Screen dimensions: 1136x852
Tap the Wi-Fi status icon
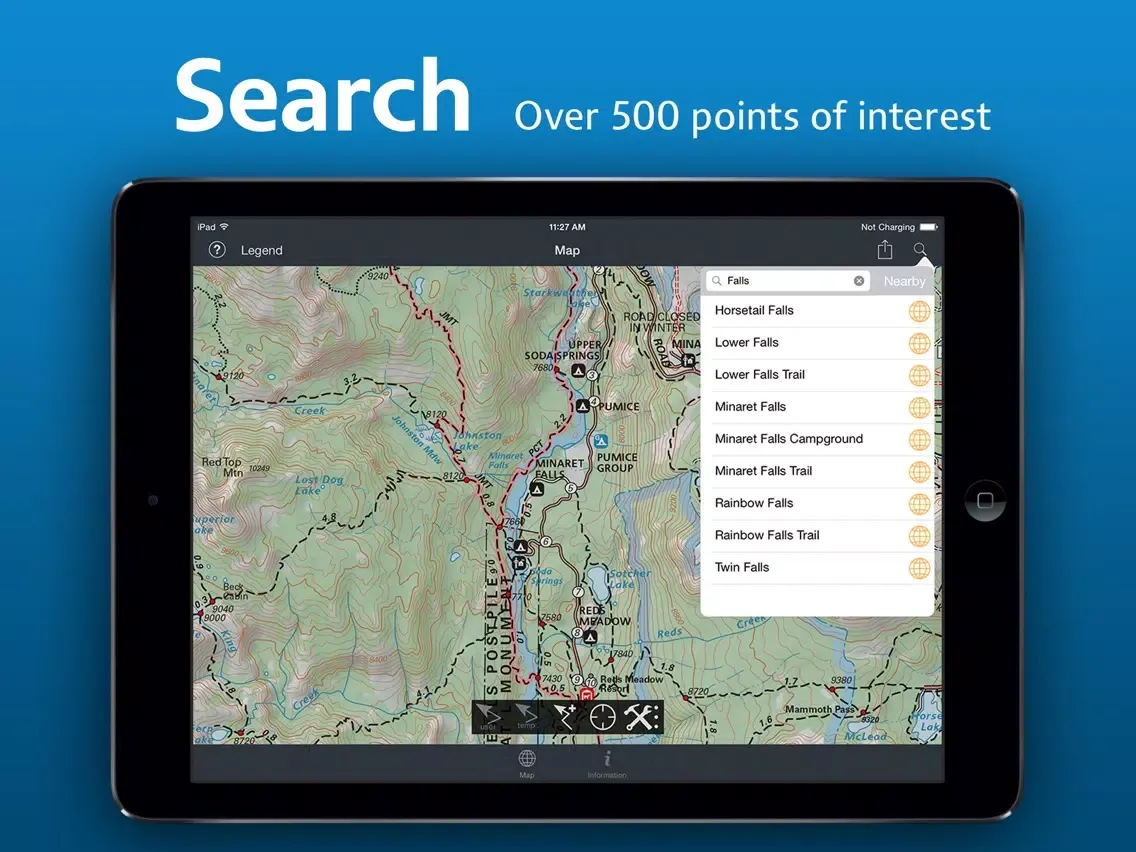tap(225, 227)
